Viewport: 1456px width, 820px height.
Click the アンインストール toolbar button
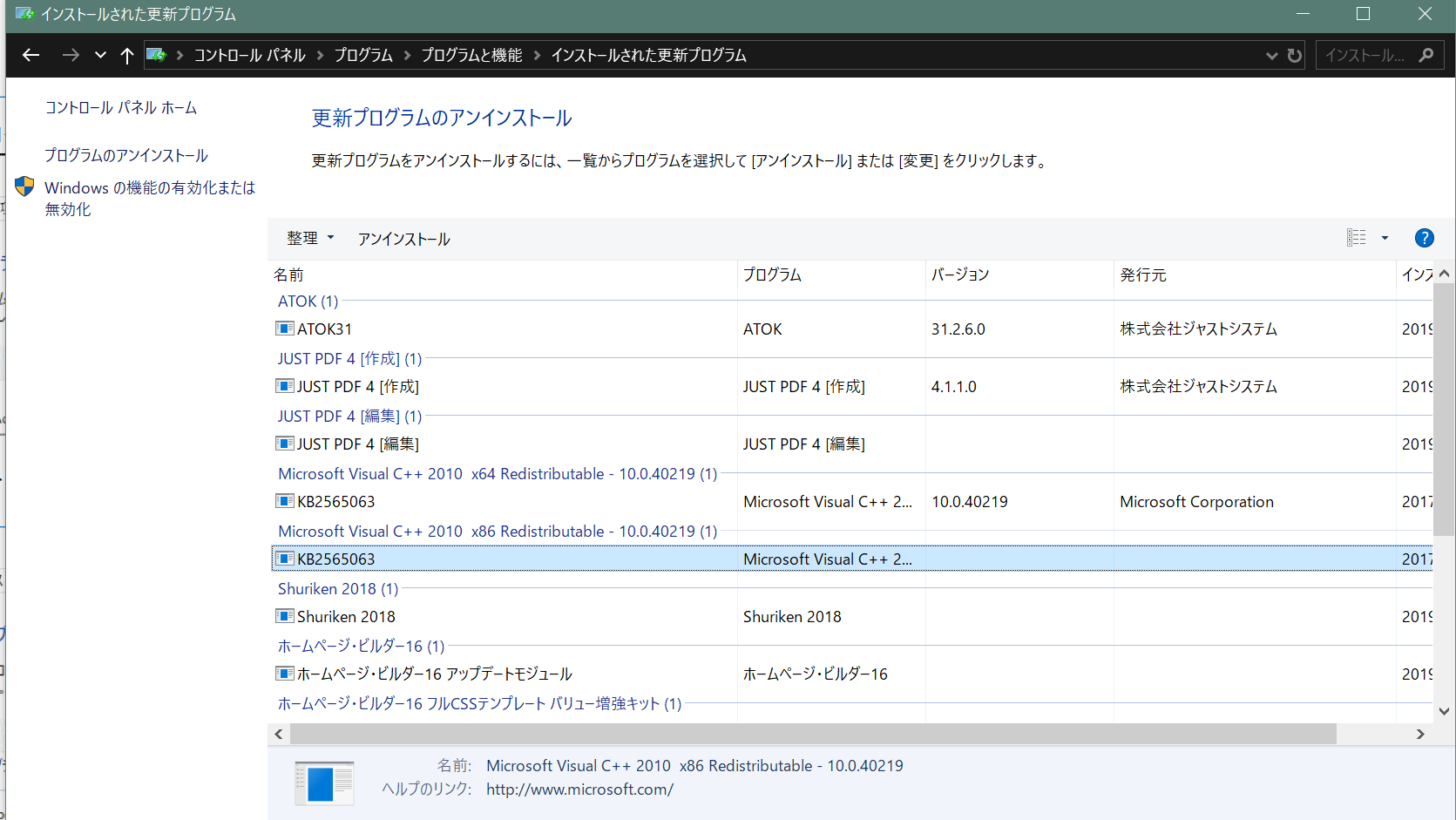[403, 239]
